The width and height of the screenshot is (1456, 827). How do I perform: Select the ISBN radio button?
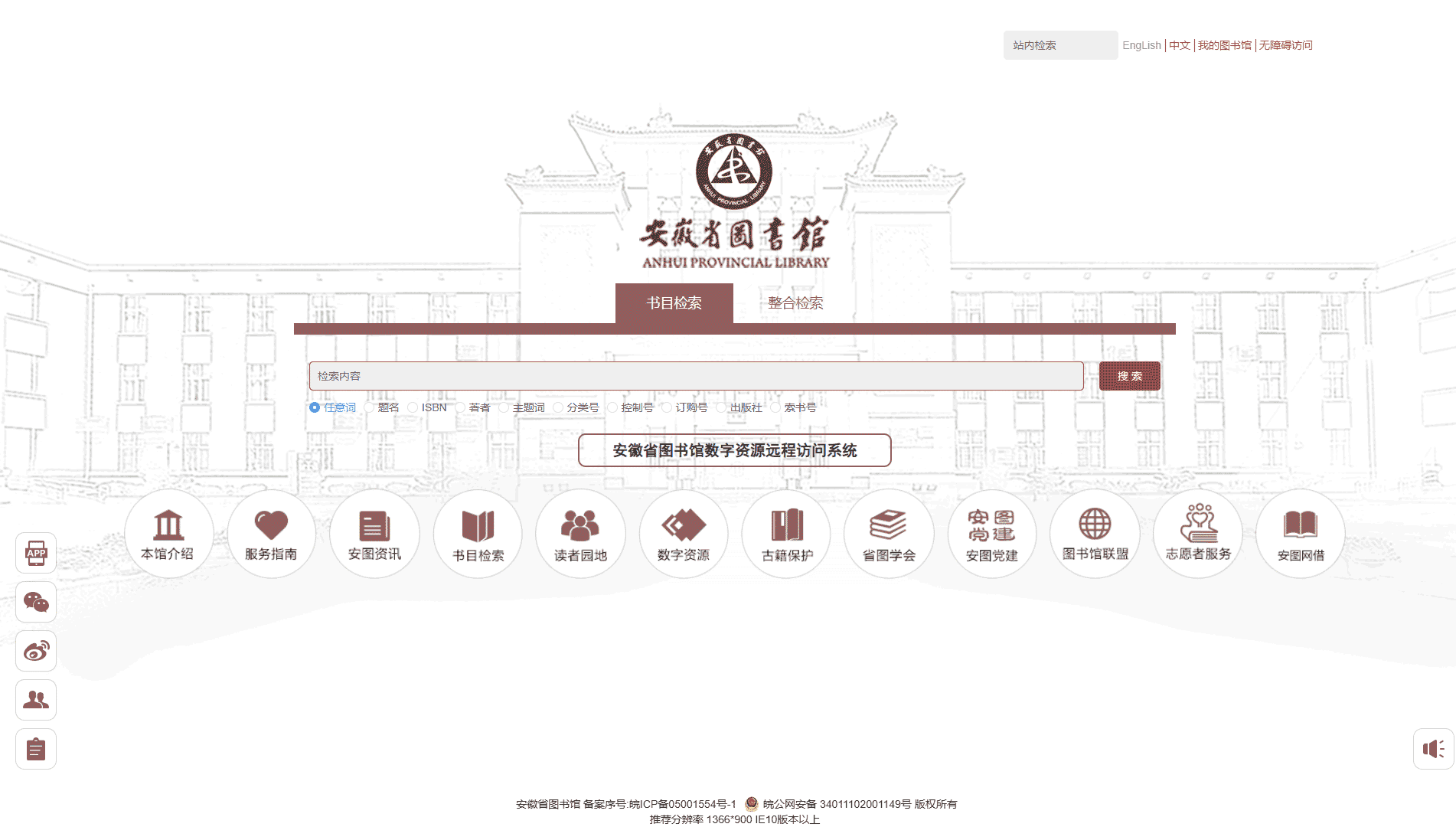pyautogui.click(x=413, y=407)
